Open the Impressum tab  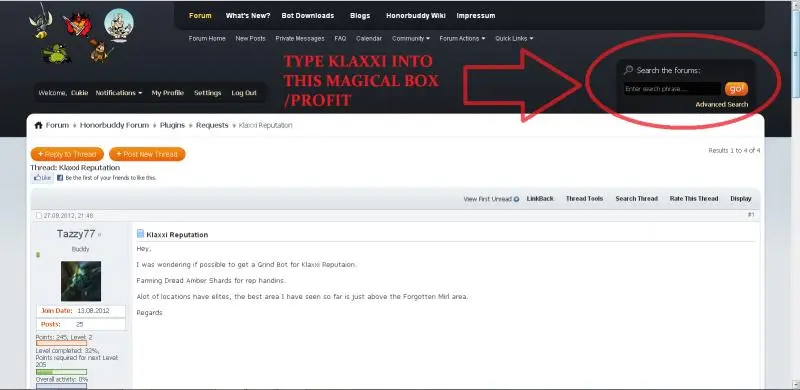tap(476, 15)
